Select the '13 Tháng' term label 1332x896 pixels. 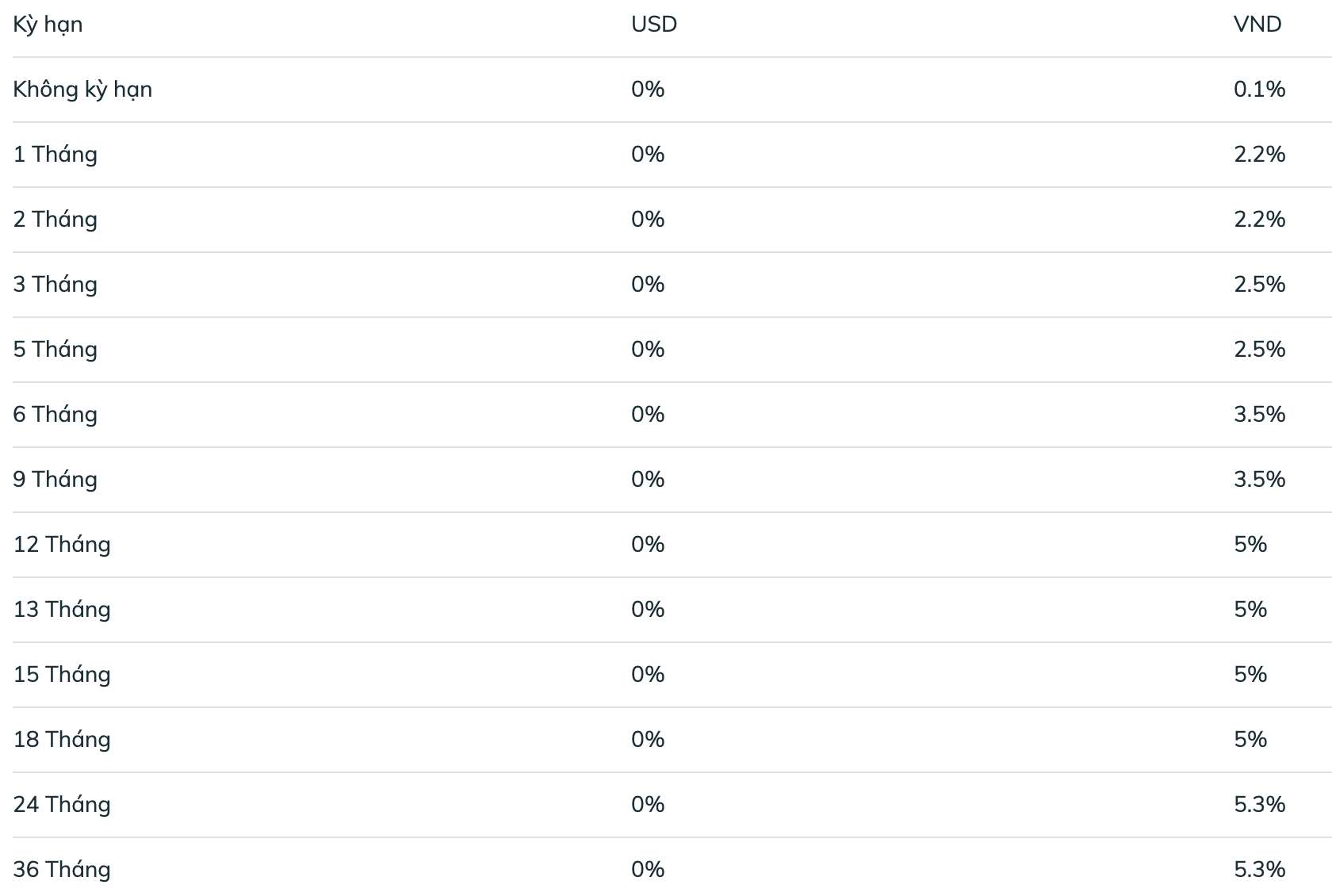coord(62,610)
